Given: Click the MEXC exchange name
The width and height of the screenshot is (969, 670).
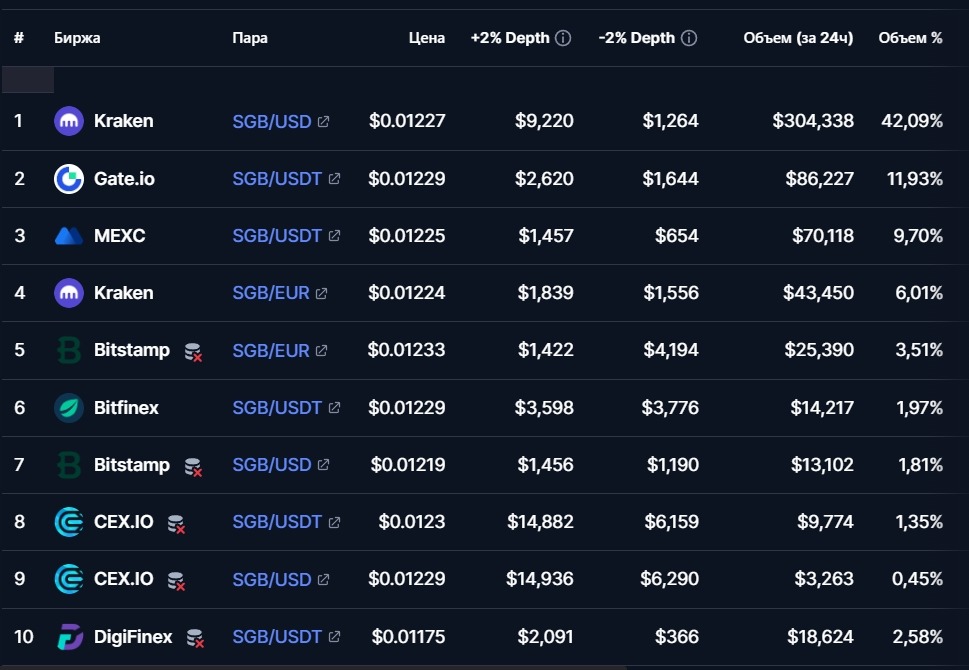Looking at the screenshot, I should (119, 236).
